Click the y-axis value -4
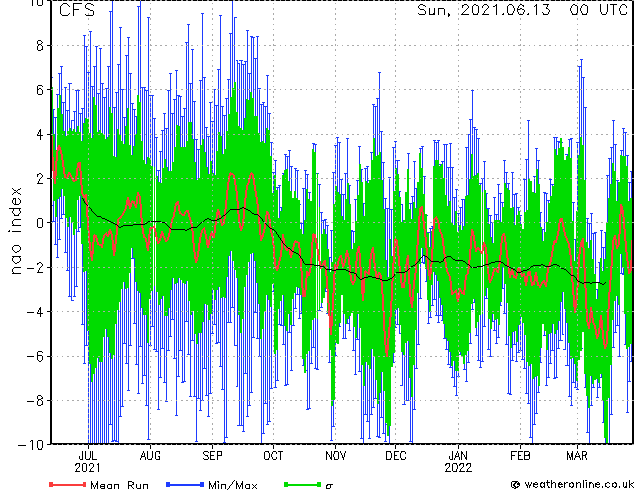The height and width of the screenshot is (490, 634). [35, 312]
